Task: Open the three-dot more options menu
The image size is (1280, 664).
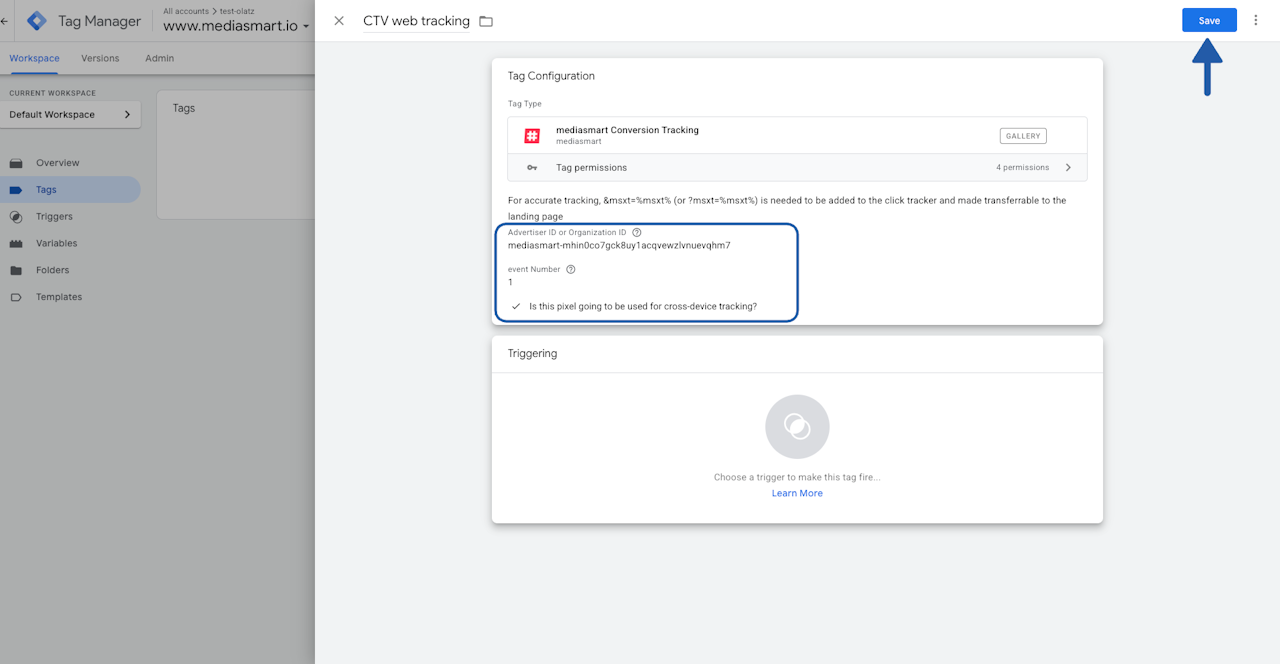Action: tap(1256, 21)
